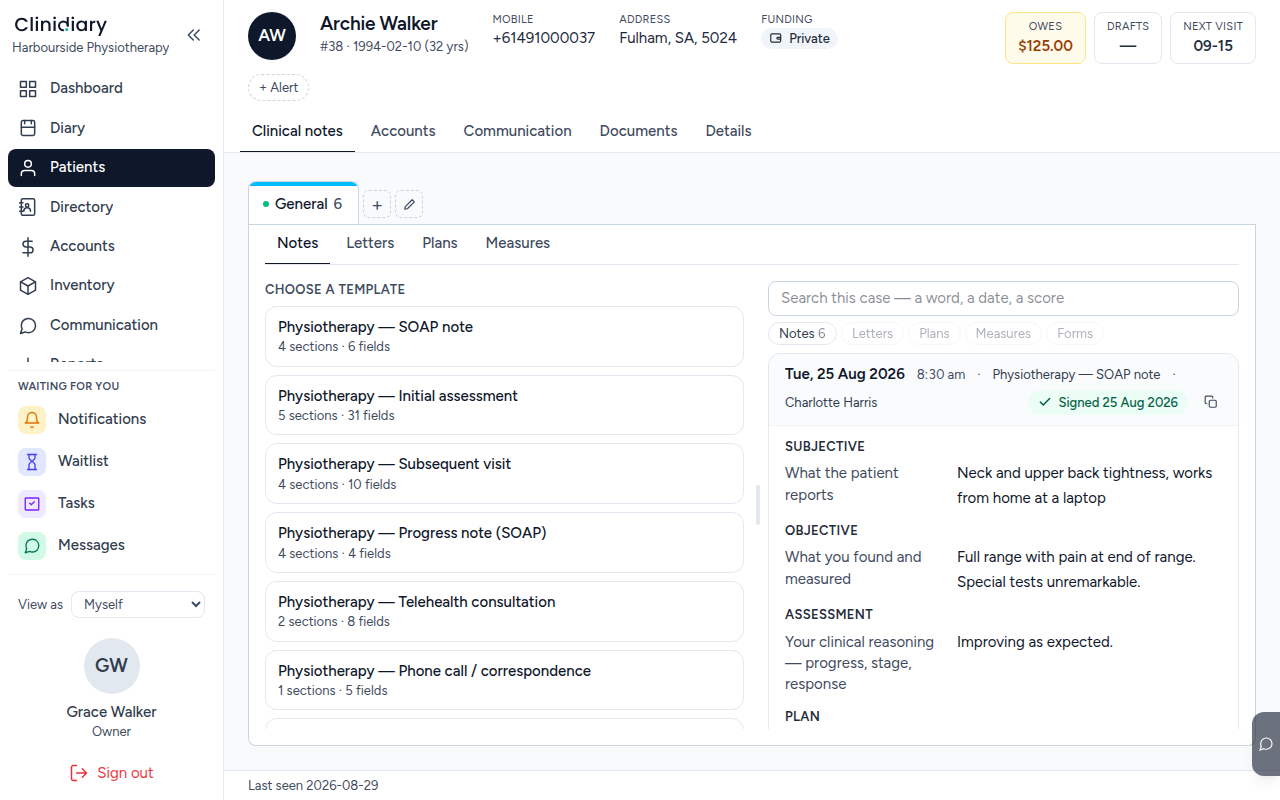1280x800 pixels.
Task: Click the Directory contacts icon
Action: [x=28, y=207]
